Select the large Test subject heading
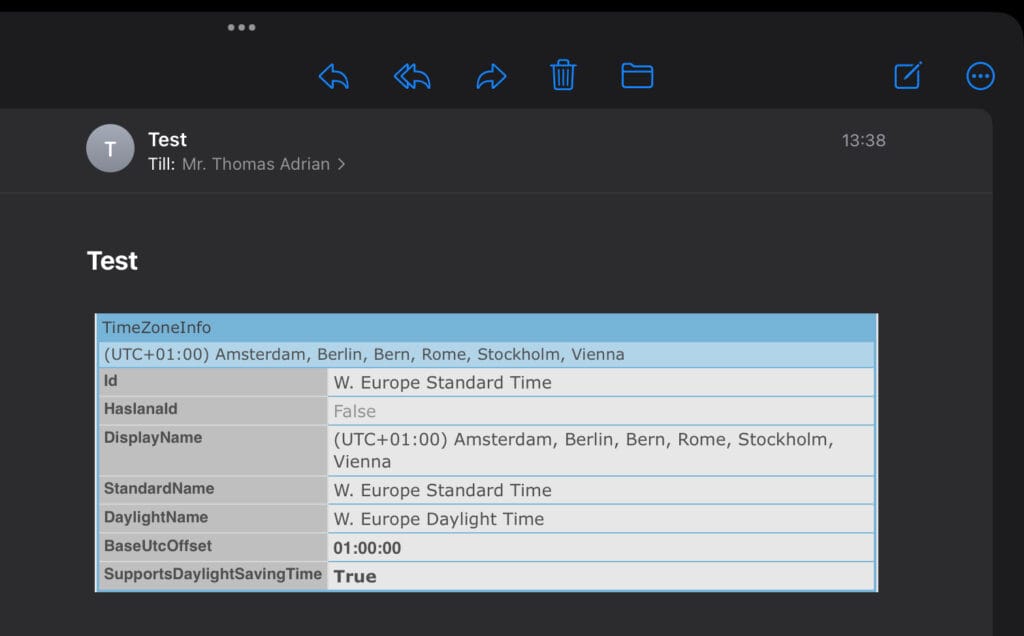1024x636 pixels. 112,261
